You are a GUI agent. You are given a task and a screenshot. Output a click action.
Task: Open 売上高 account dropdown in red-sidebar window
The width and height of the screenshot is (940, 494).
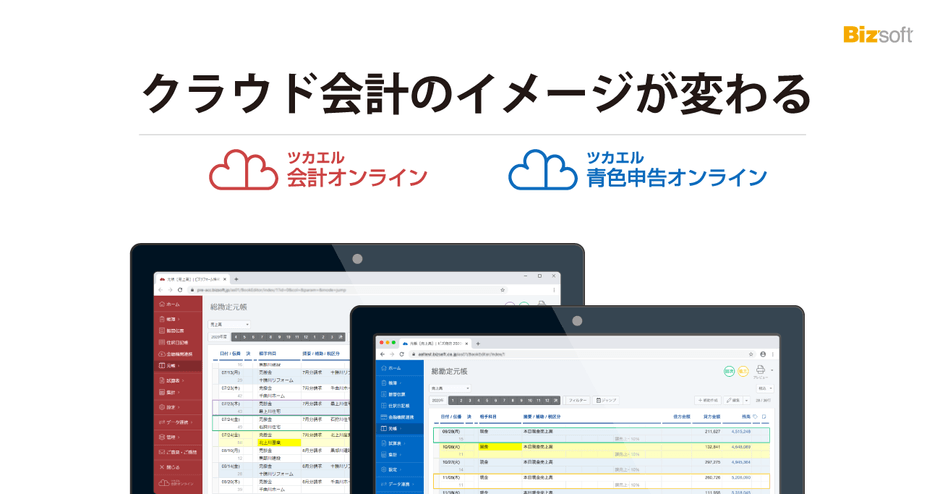click(229, 324)
